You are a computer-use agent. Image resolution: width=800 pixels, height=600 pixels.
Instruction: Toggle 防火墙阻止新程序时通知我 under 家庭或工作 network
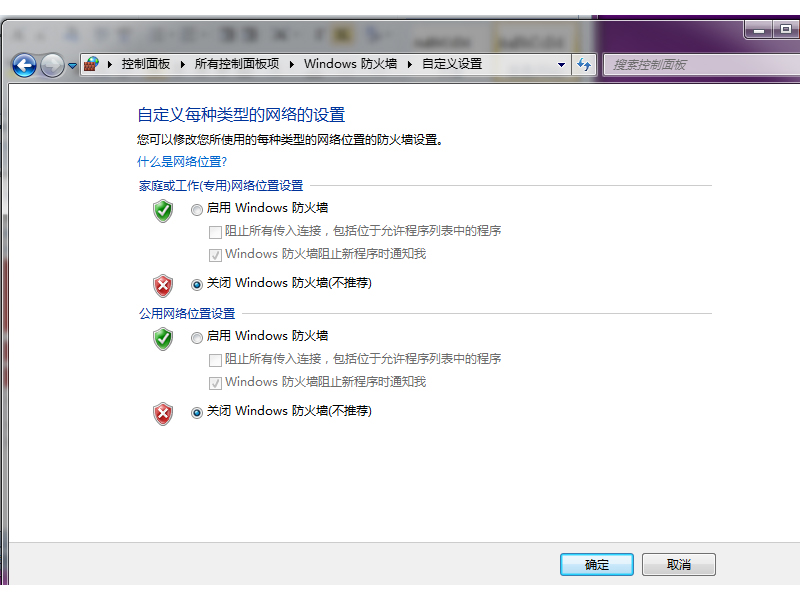pos(215,255)
